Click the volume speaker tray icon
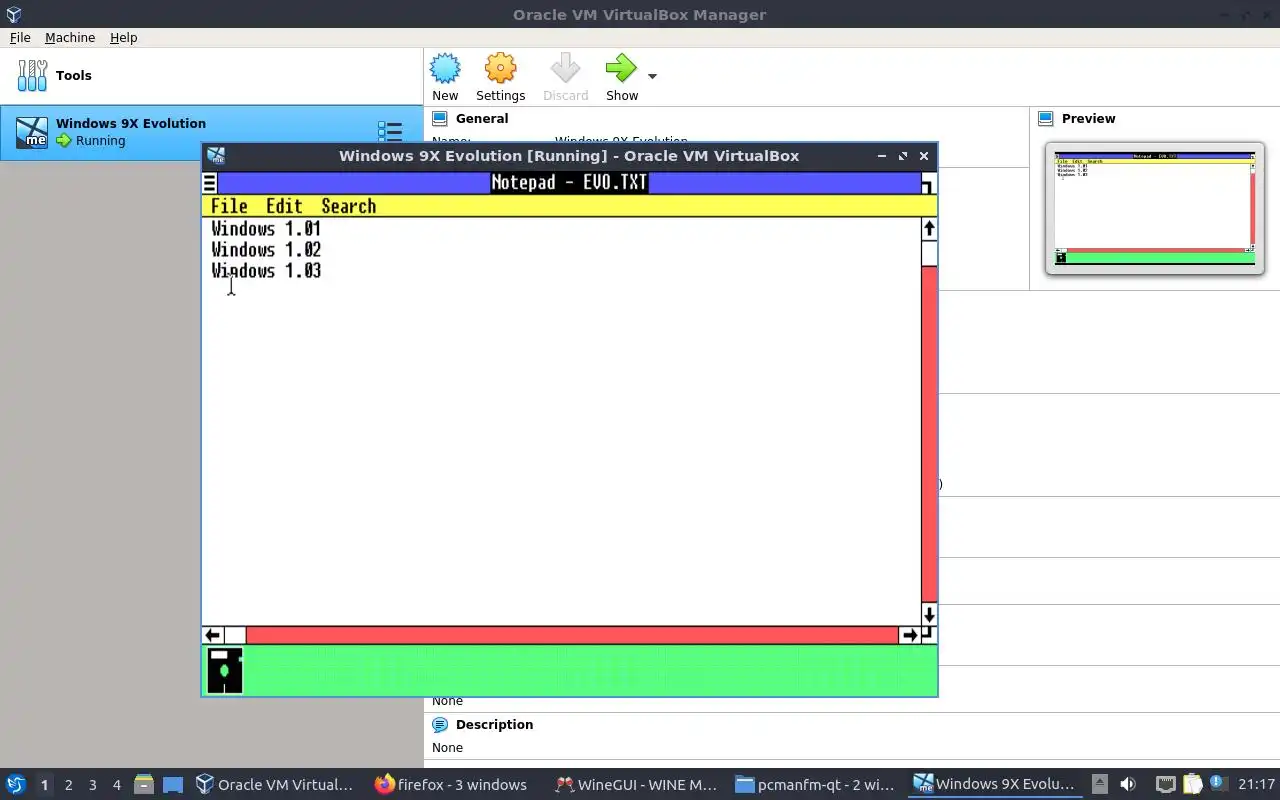Screen dimensions: 1280x800 point(1128,785)
